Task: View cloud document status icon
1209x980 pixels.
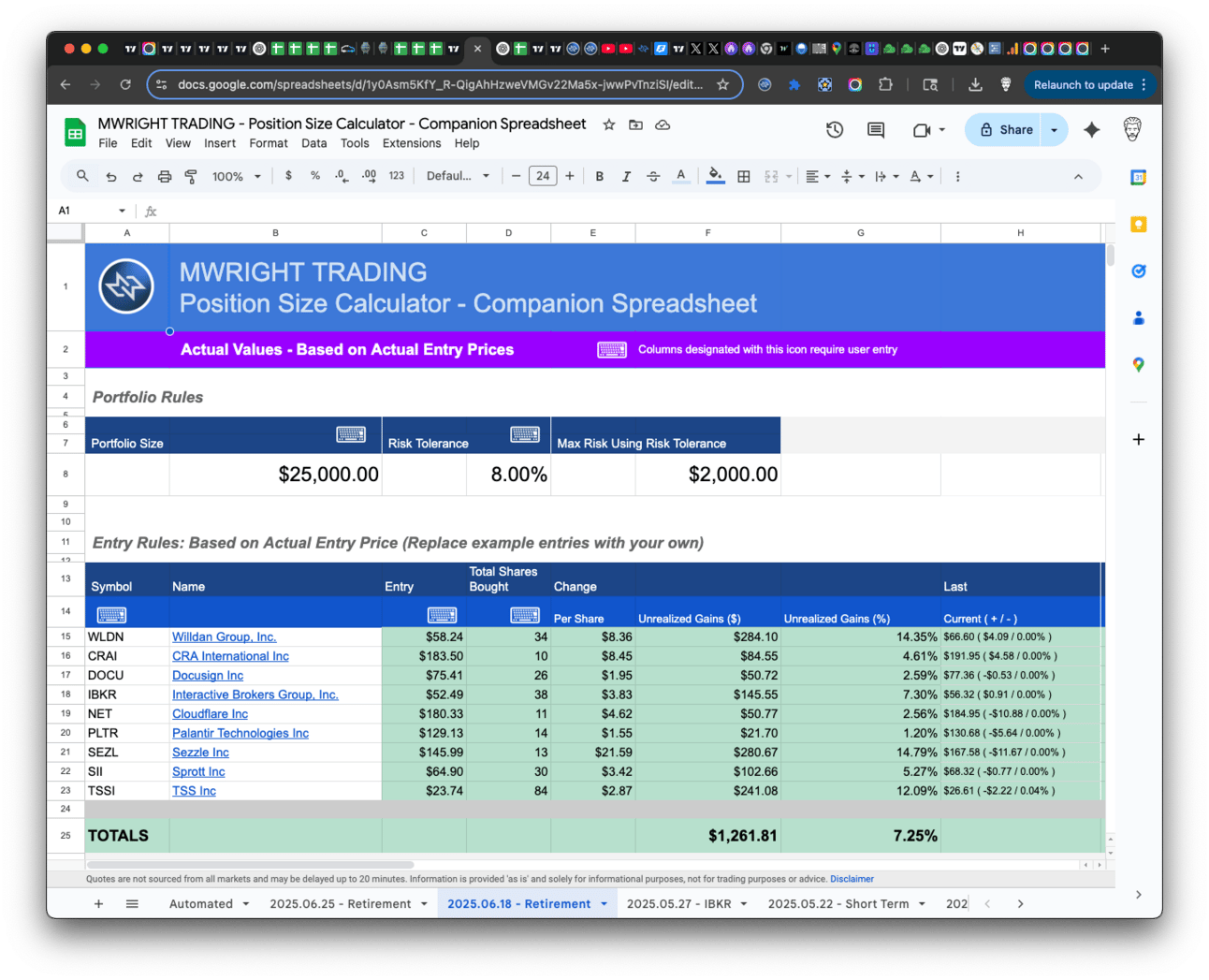Action: [663, 124]
